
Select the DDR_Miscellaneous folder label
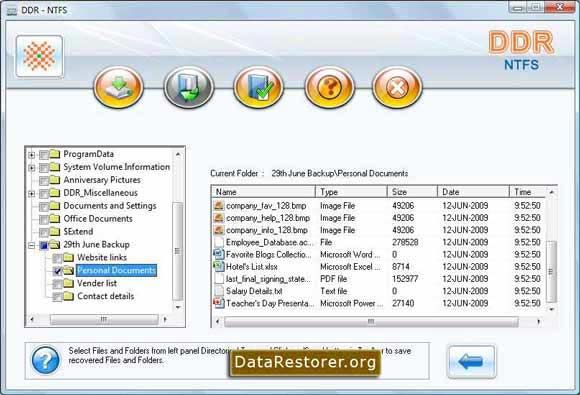[x=100, y=193]
